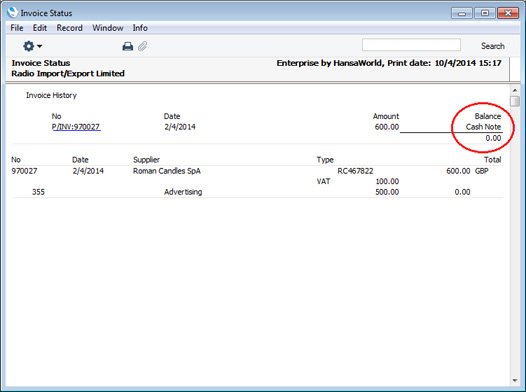Click the '500.00' Advertising amount
Screen dimensions: 526x392
(387, 192)
